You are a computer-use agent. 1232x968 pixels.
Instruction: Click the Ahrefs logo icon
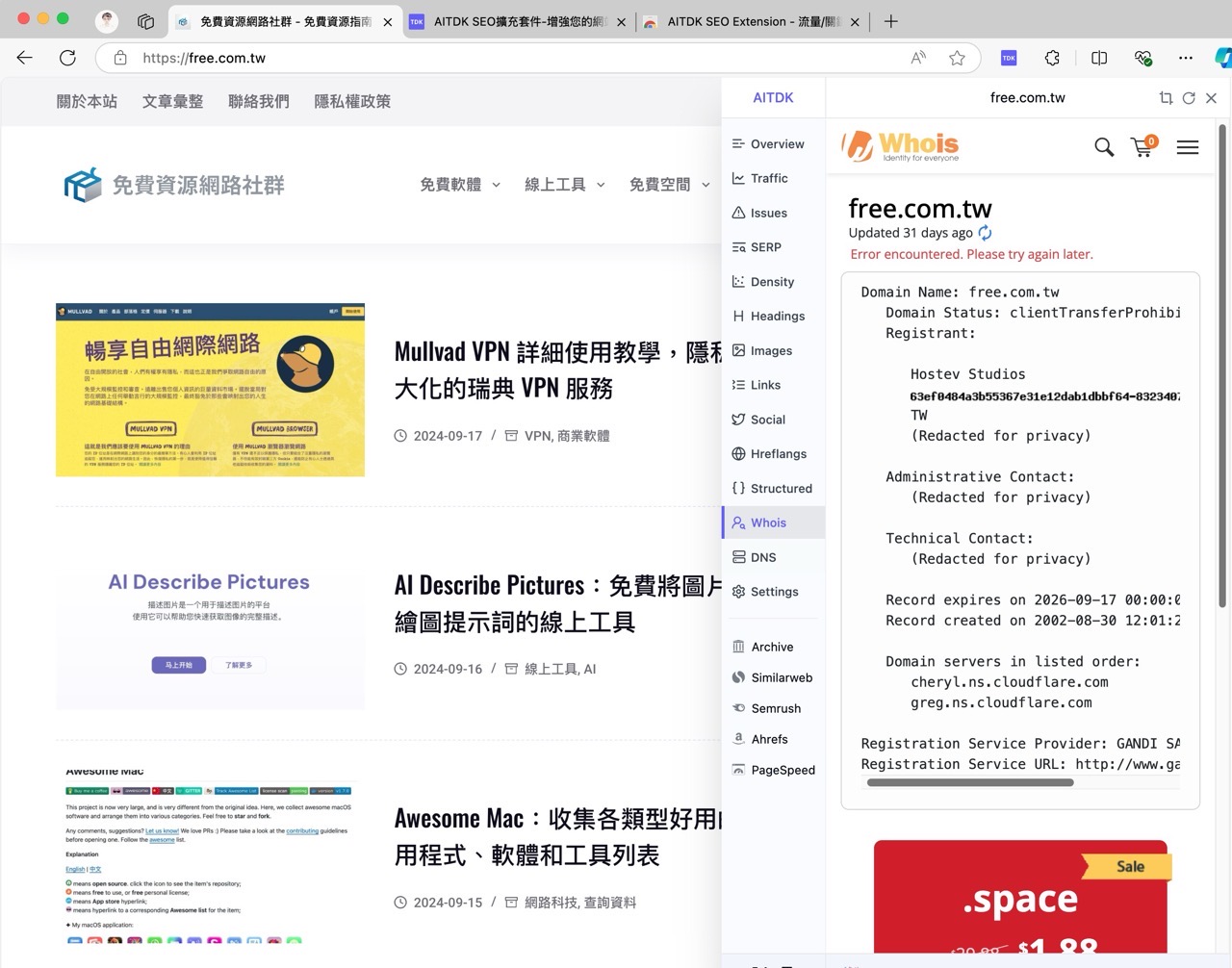point(738,739)
